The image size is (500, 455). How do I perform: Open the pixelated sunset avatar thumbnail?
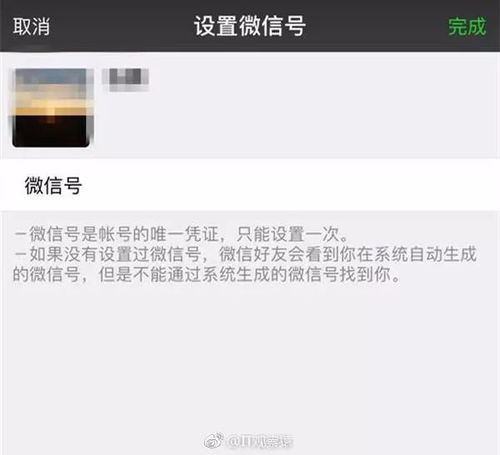point(53,107)
